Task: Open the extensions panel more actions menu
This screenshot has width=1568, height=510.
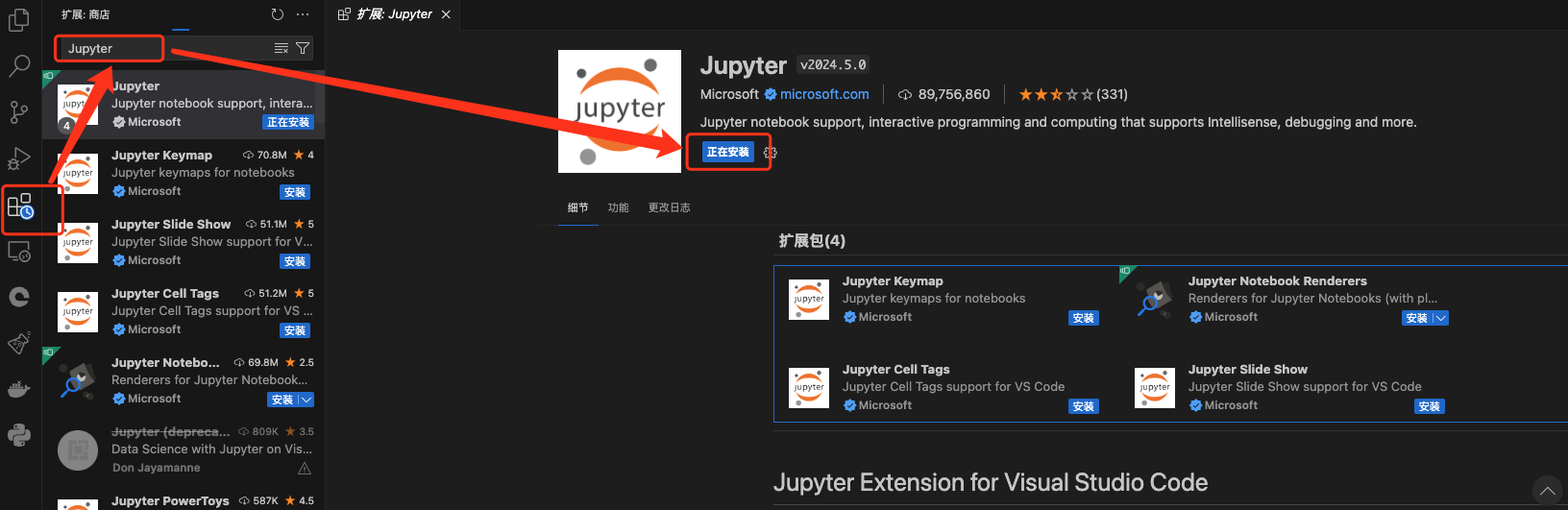Action: coord(304,14)
